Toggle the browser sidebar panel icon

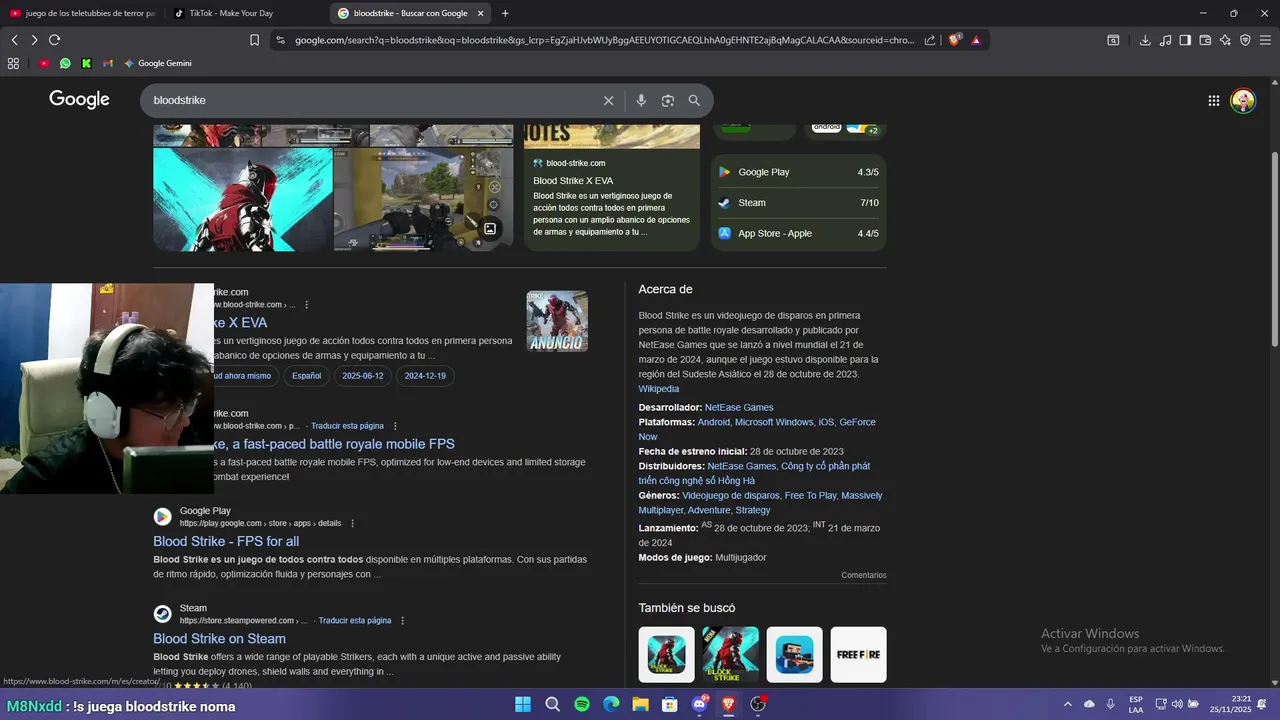(1185, 40)
